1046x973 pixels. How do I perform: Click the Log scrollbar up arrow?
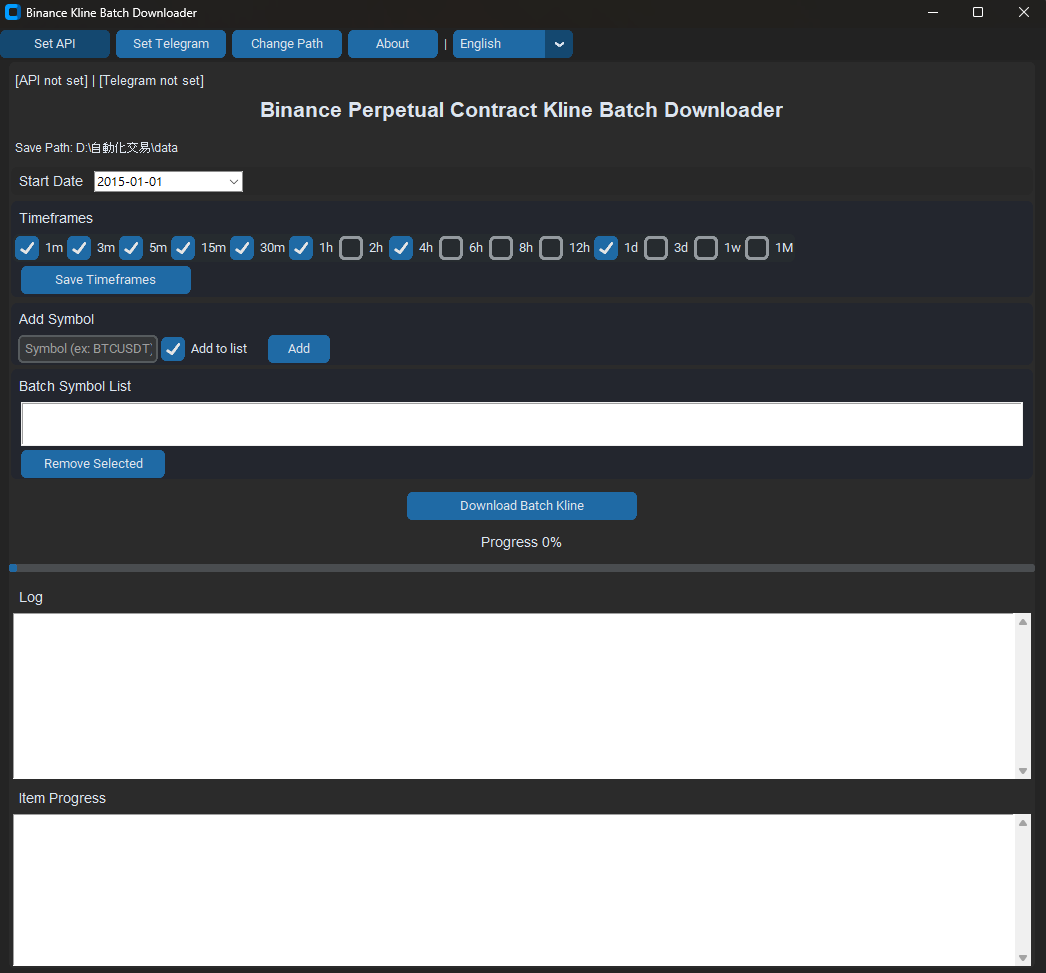[1023, 622]
